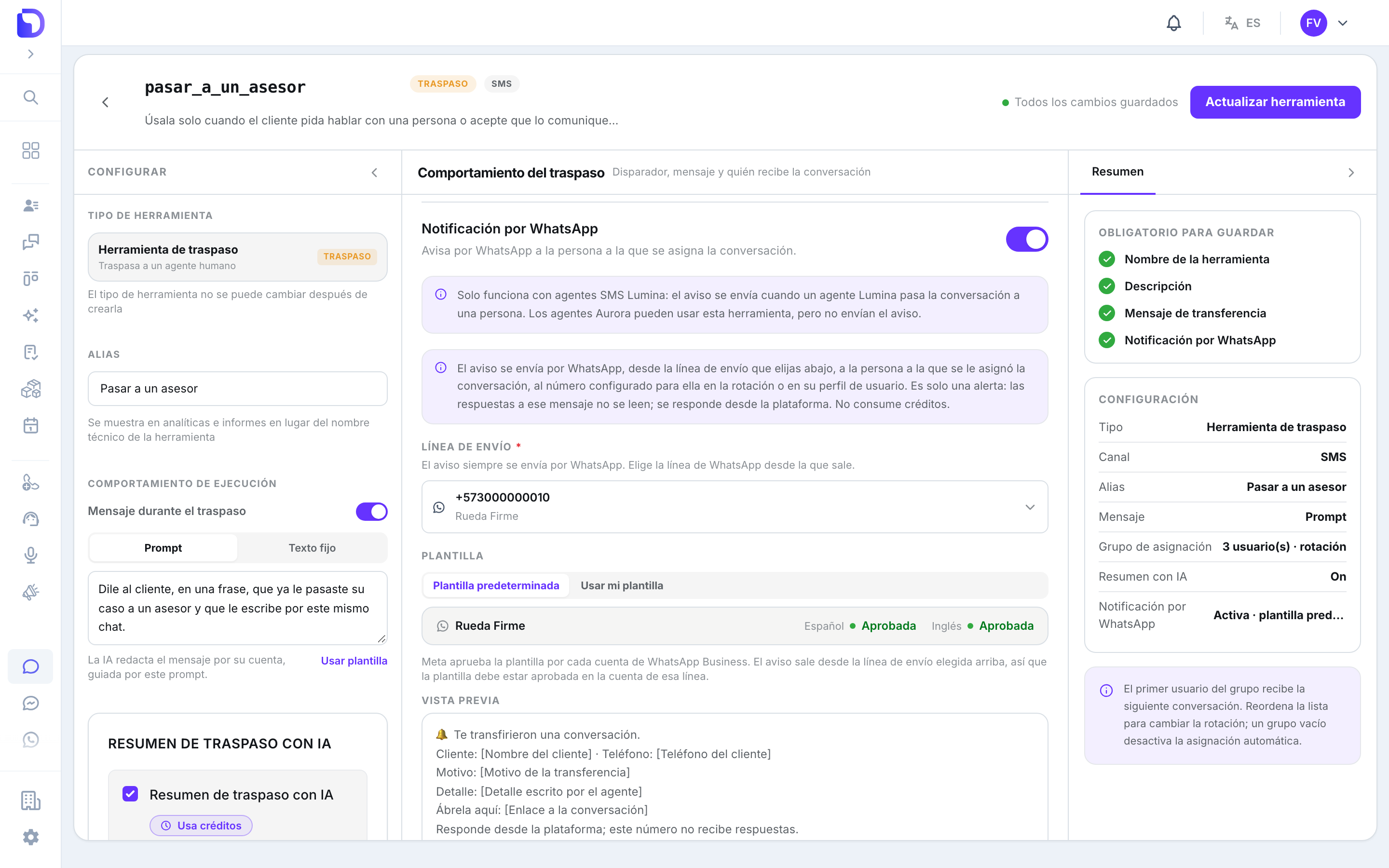Open the settings gear in sidebar
The image size is (1389, 868).
tap(30, 837)
